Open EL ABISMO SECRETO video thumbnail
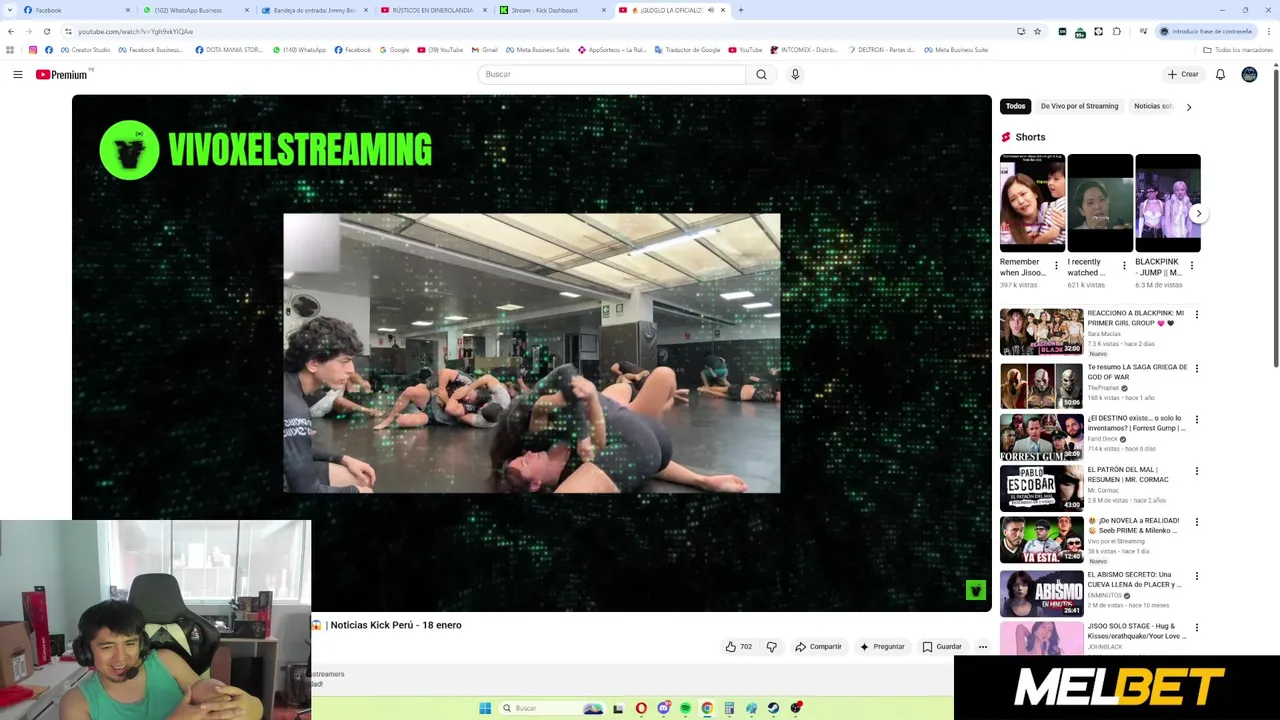The height and width of the screenshot is (720, 1280). tap(1041, 593)
